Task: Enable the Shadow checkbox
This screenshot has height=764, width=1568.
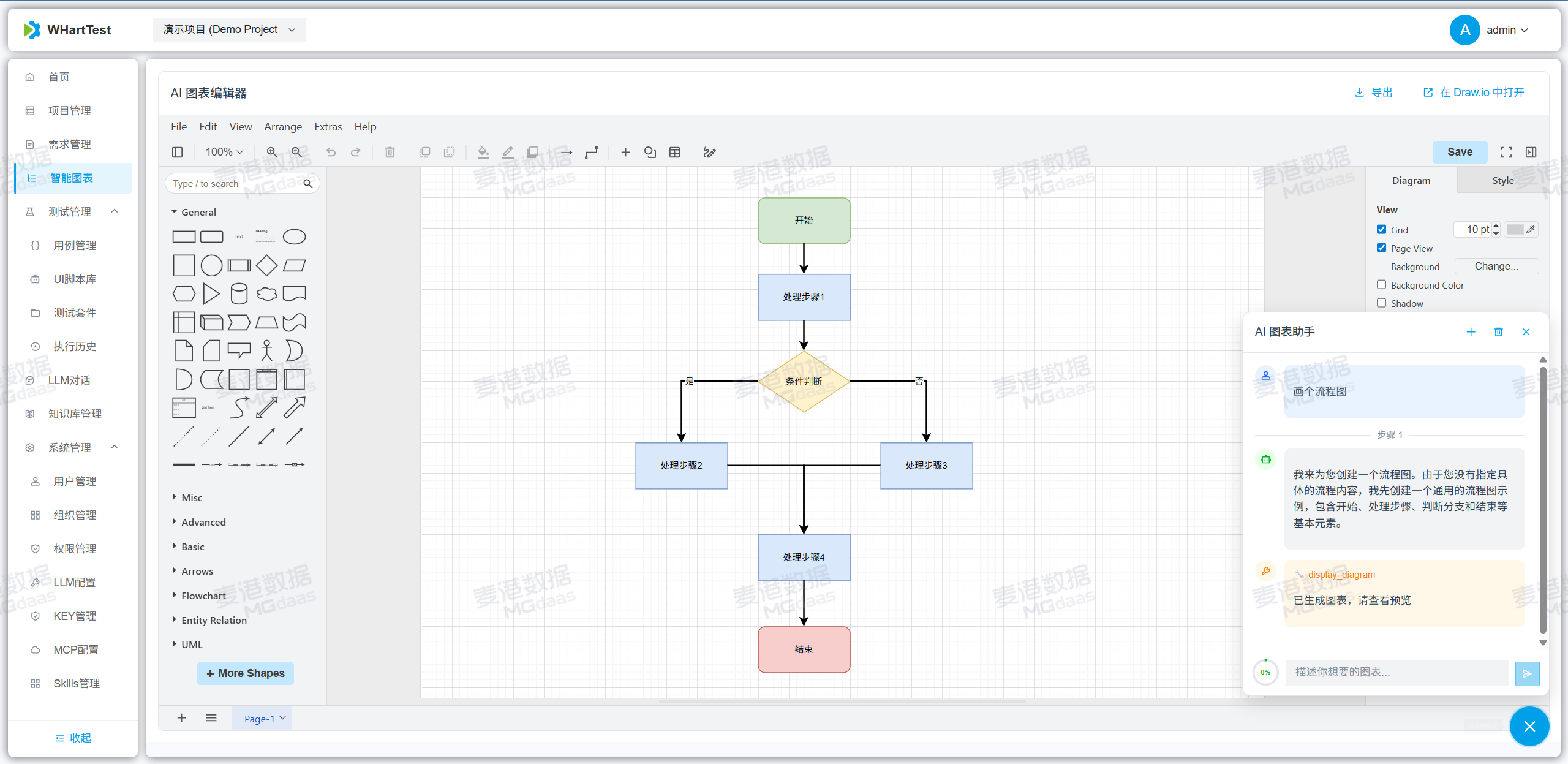Action: (x=1381, y=303)
